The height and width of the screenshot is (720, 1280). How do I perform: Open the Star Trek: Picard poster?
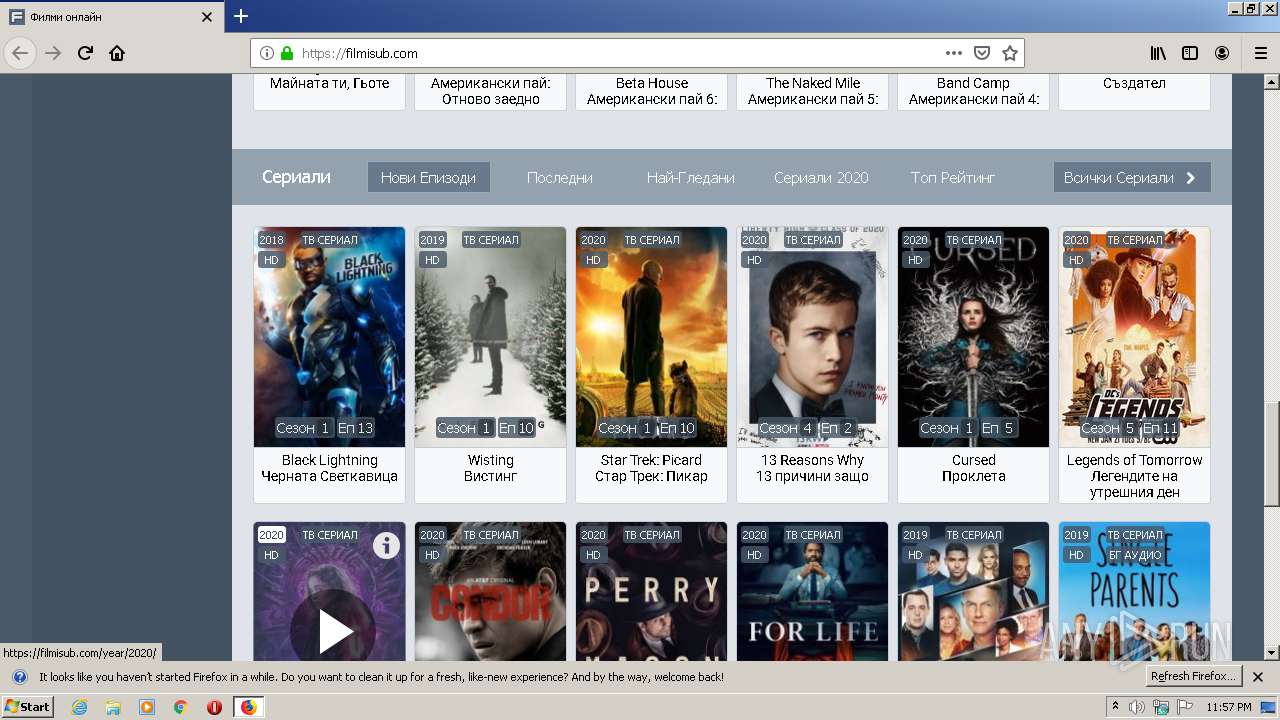click(x=651, y=337)
